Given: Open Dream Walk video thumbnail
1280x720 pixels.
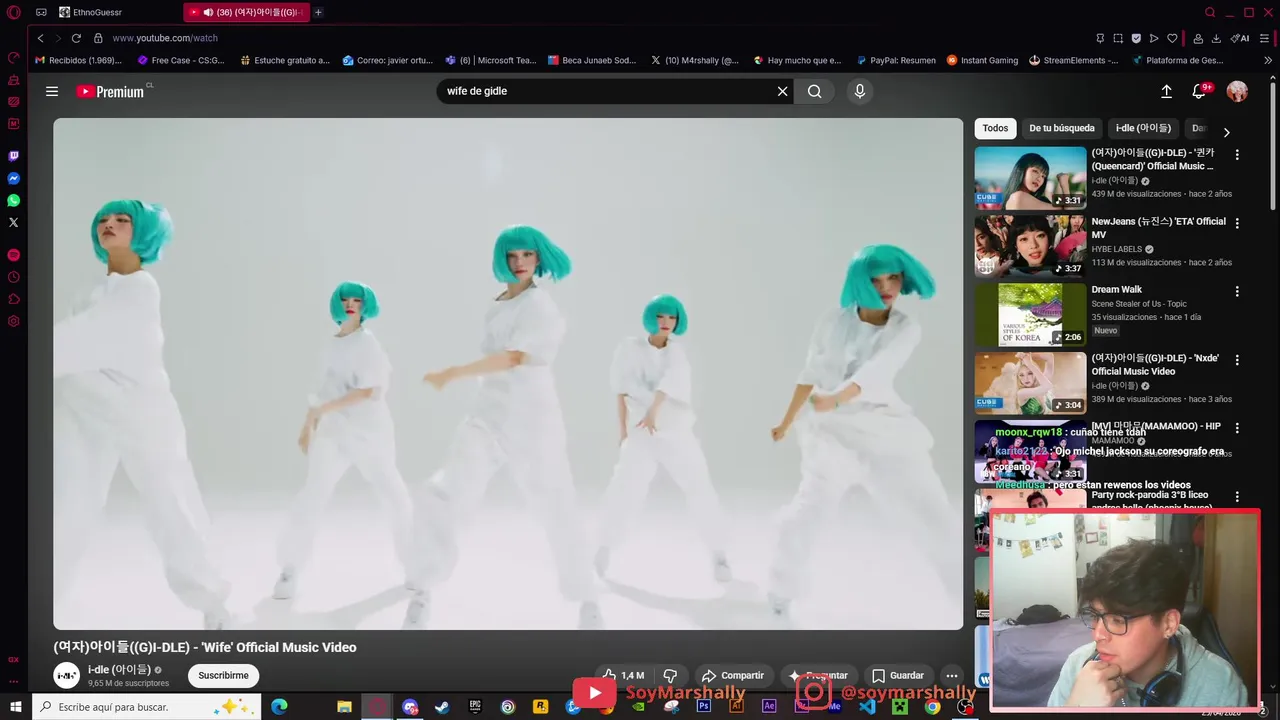Looking at the screenshot, I should tap(1030, 314).
